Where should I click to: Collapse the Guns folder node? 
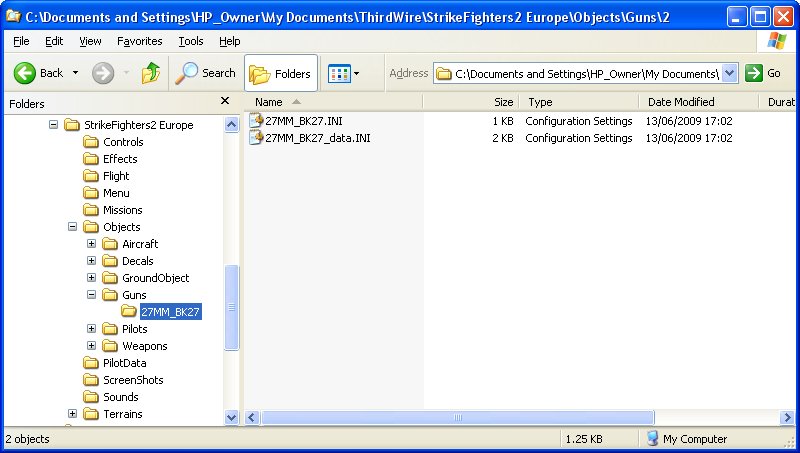(91, 294)
